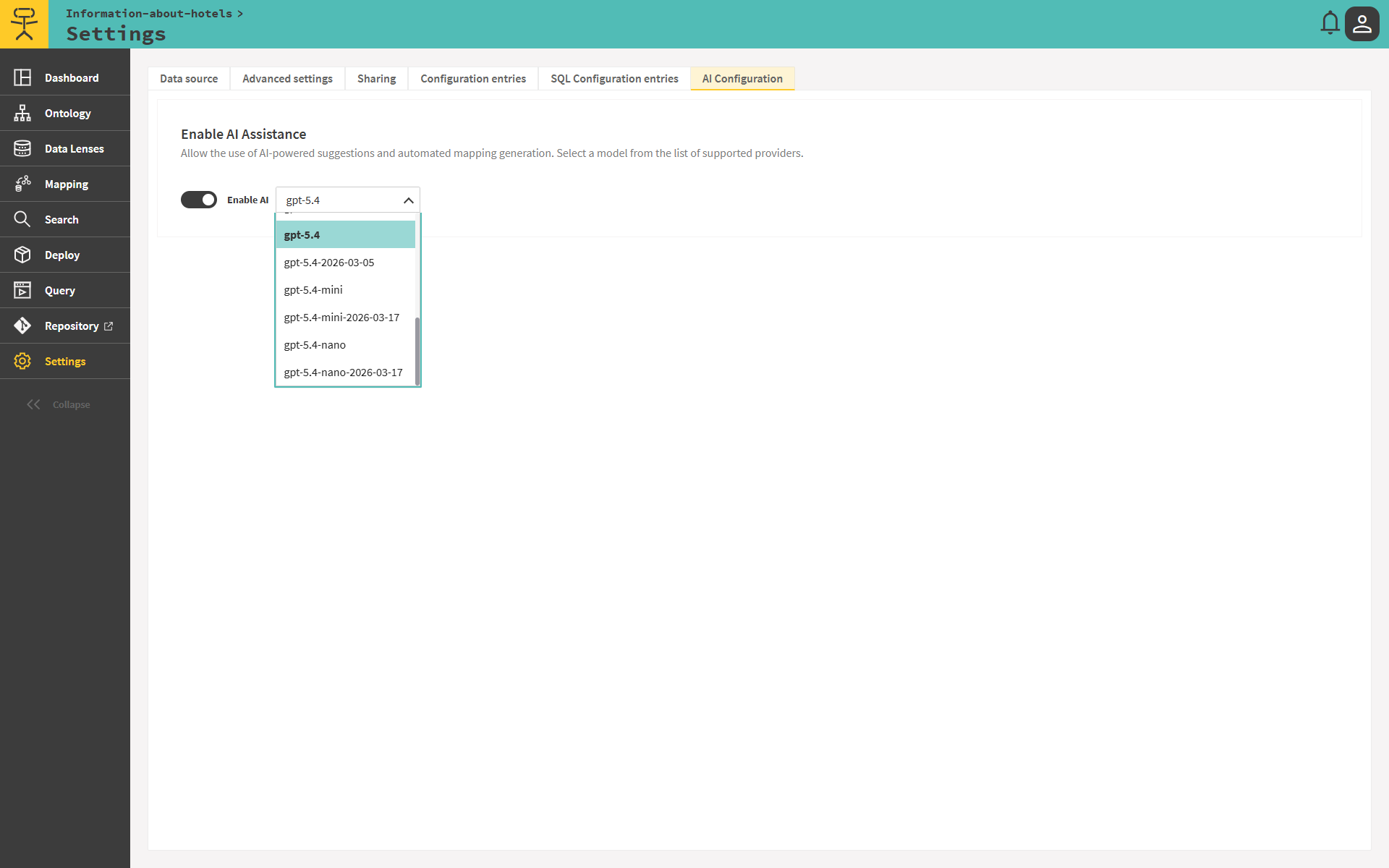Viewport: 1389px width, 868px height.
Task: Open the Configuration entries tab
Action: [473, 78]
